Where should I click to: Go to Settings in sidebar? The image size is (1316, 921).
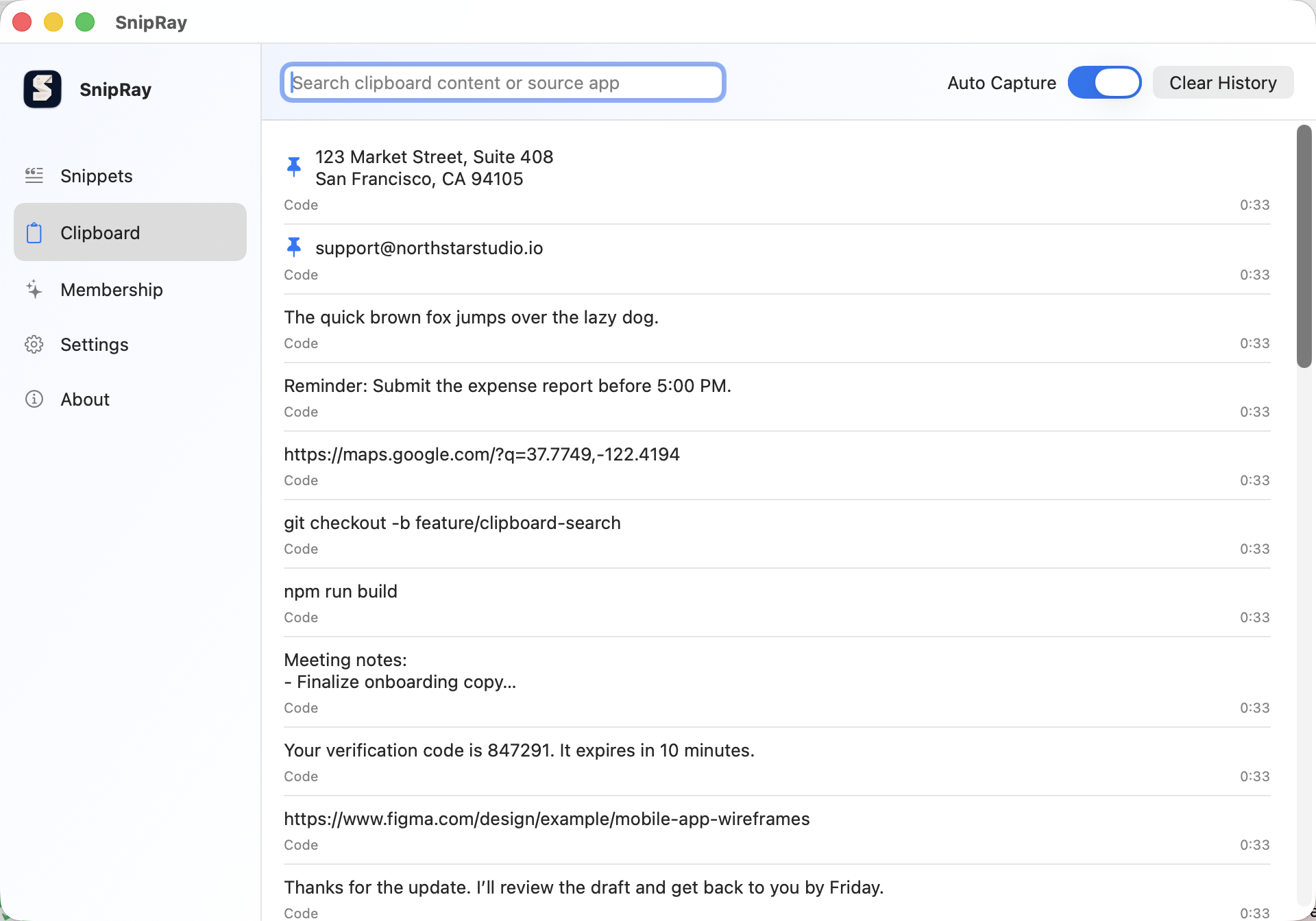pyautogui.click(x=130, y=344)
